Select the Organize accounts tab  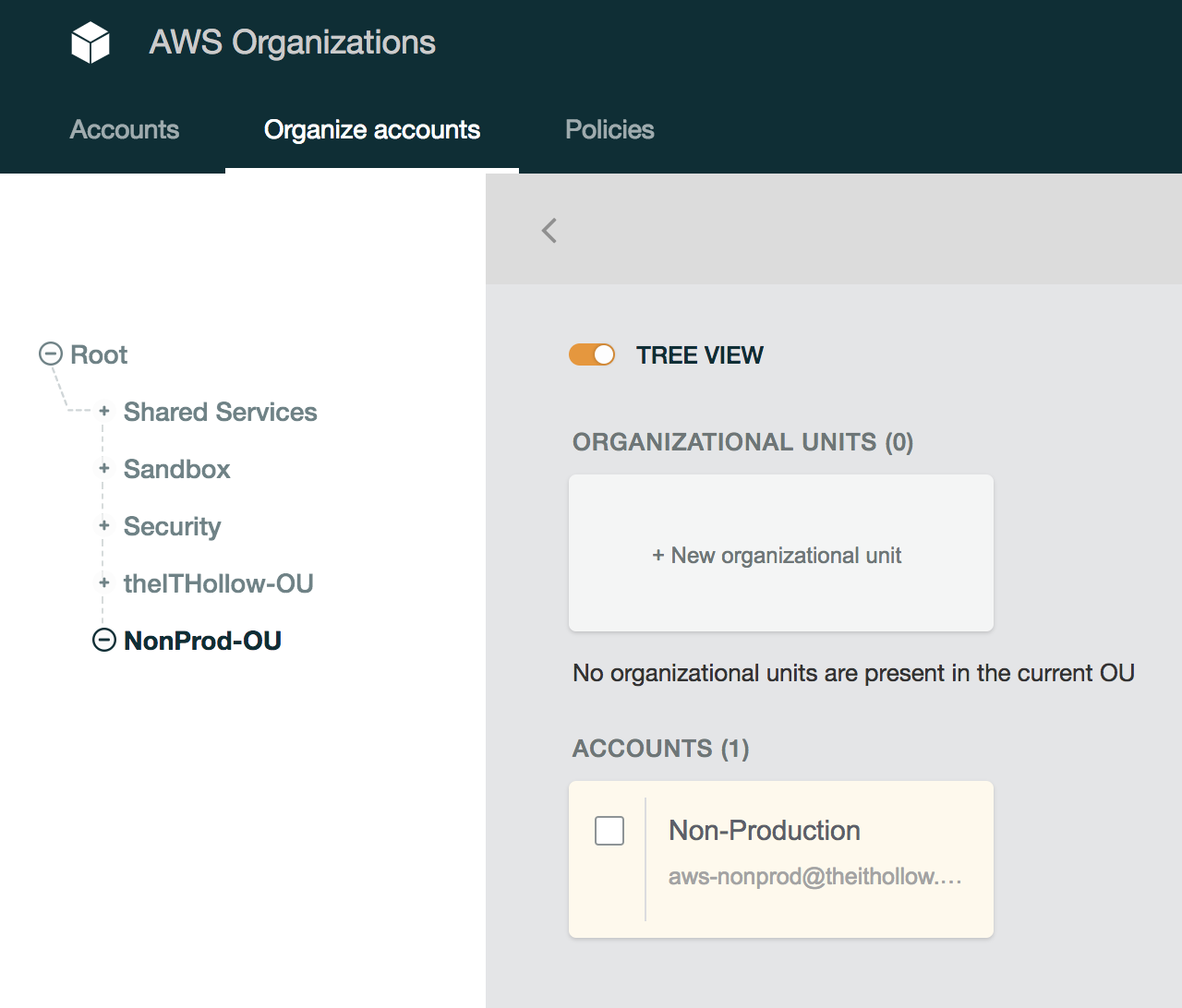(x=372, y=130)
